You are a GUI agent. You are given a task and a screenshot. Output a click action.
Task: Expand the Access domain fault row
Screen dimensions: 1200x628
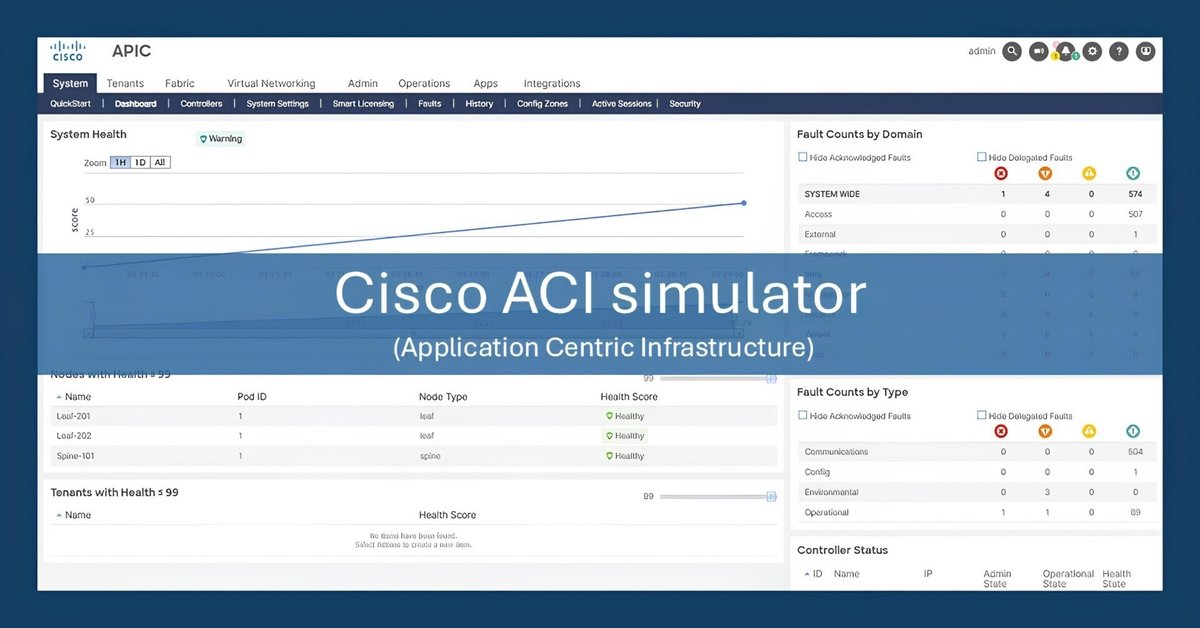[x=818, y=213]
